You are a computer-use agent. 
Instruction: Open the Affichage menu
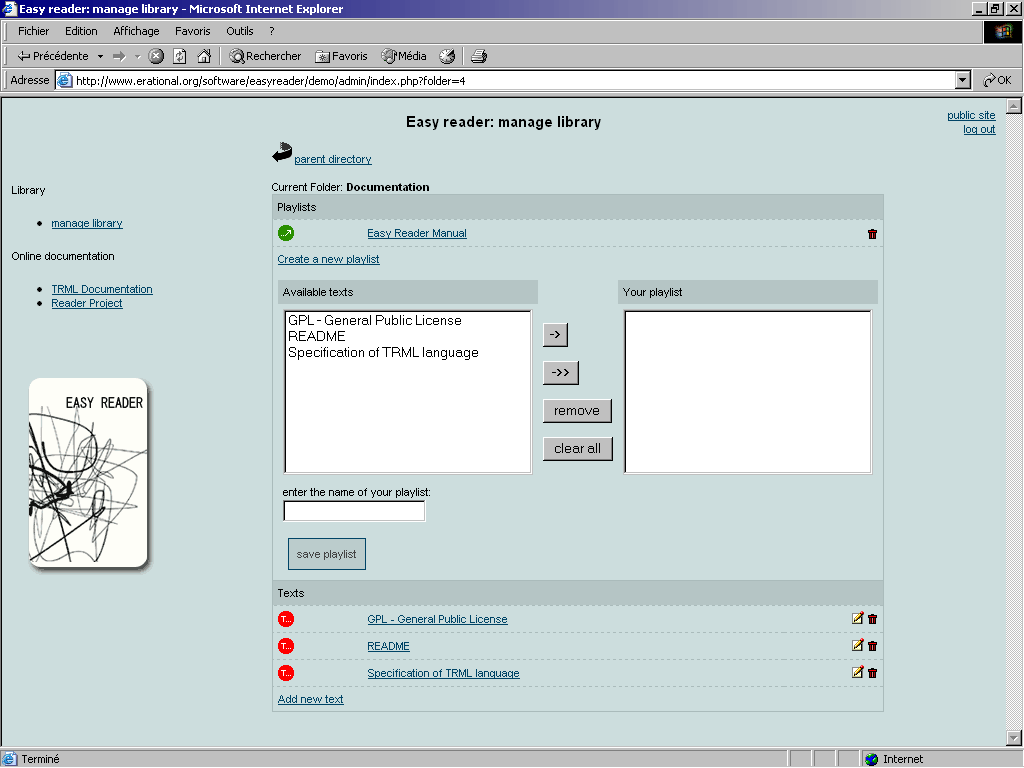click(x=136, y=31)
